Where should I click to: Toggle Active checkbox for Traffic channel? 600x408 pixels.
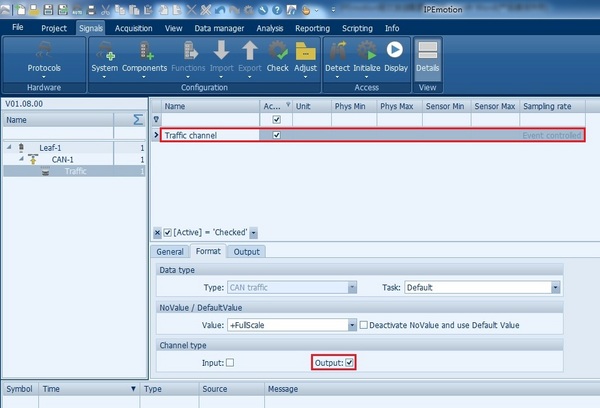coord(276,135)
